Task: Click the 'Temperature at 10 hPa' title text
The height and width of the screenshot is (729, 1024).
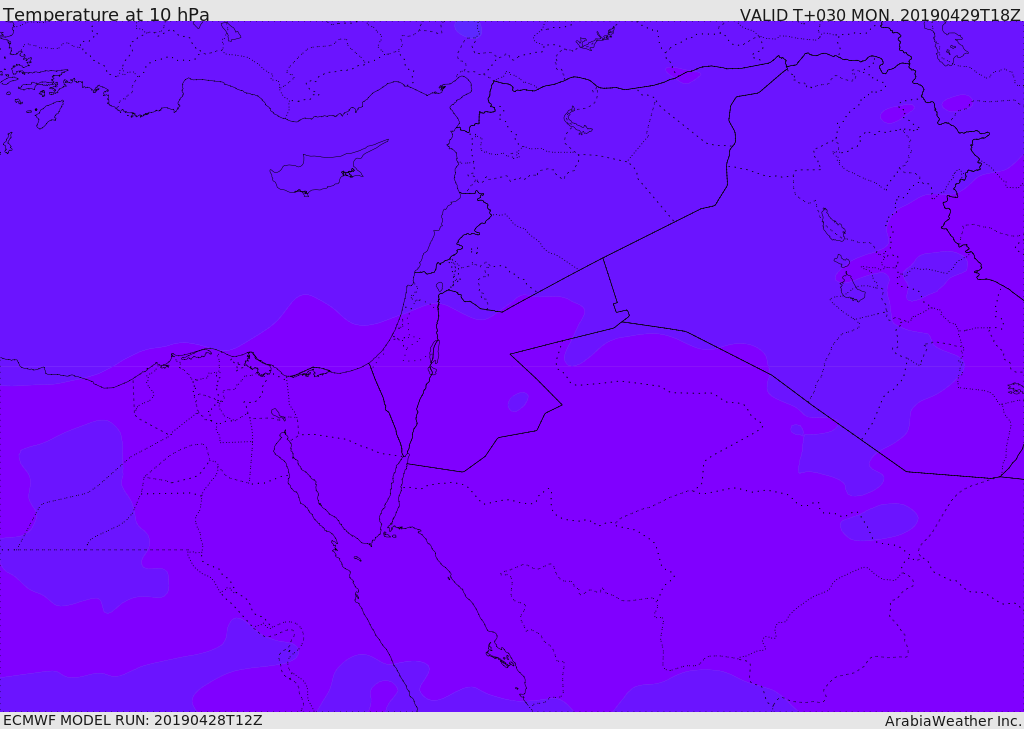Action: tap(106, 14)
